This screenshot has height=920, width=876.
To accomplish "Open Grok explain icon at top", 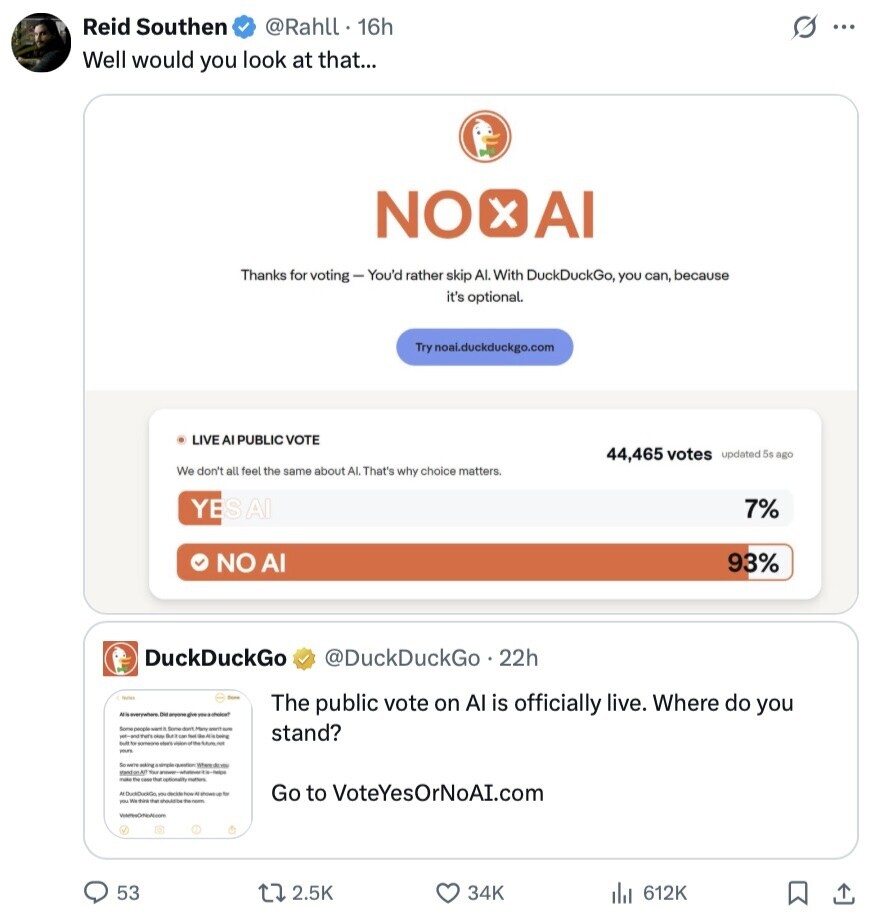I will coord(804,28).
